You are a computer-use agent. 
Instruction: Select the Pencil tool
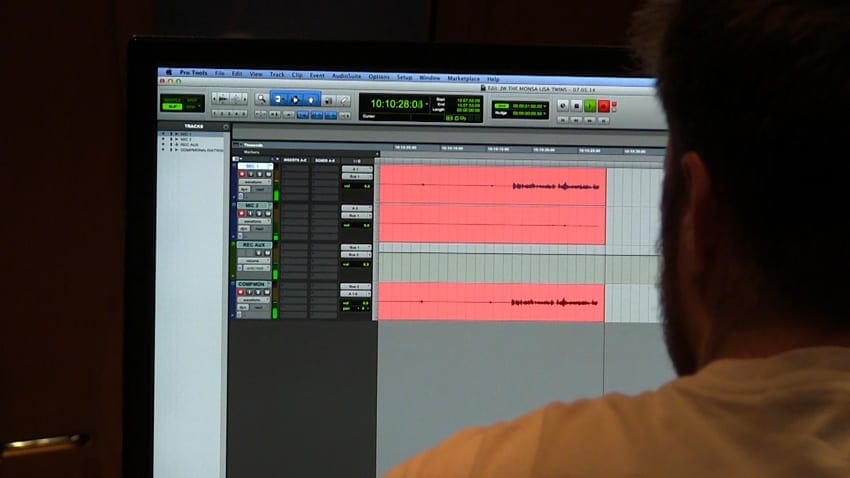coord(344,100)
